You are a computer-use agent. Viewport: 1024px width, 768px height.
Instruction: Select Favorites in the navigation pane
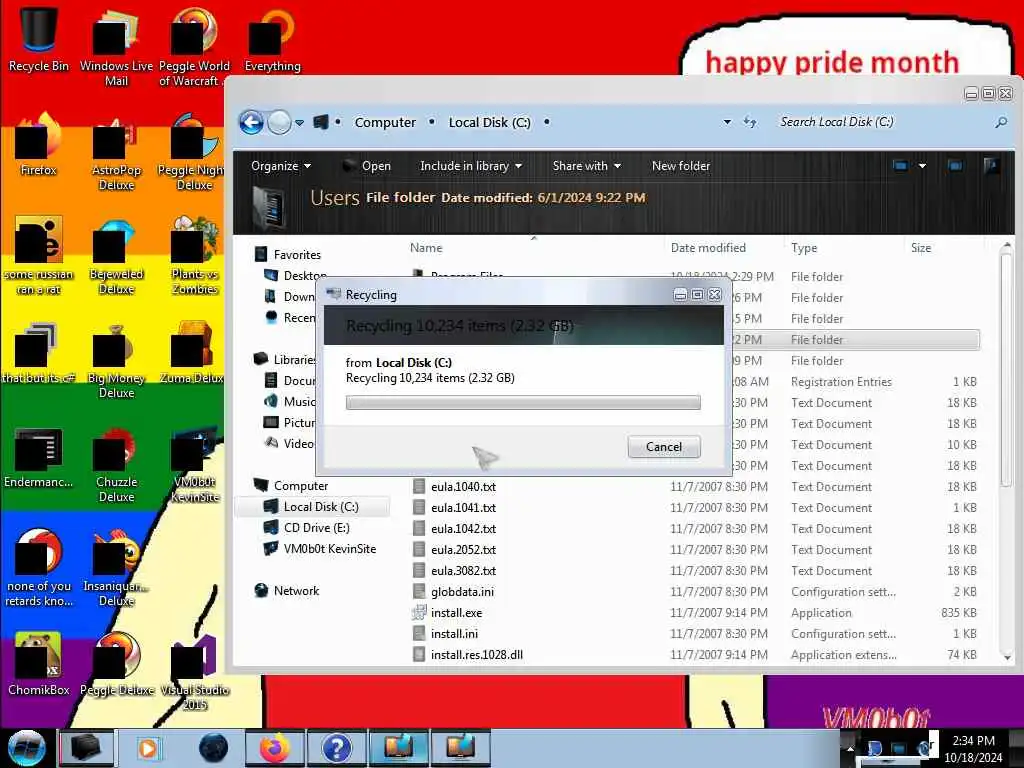[297, 255]
